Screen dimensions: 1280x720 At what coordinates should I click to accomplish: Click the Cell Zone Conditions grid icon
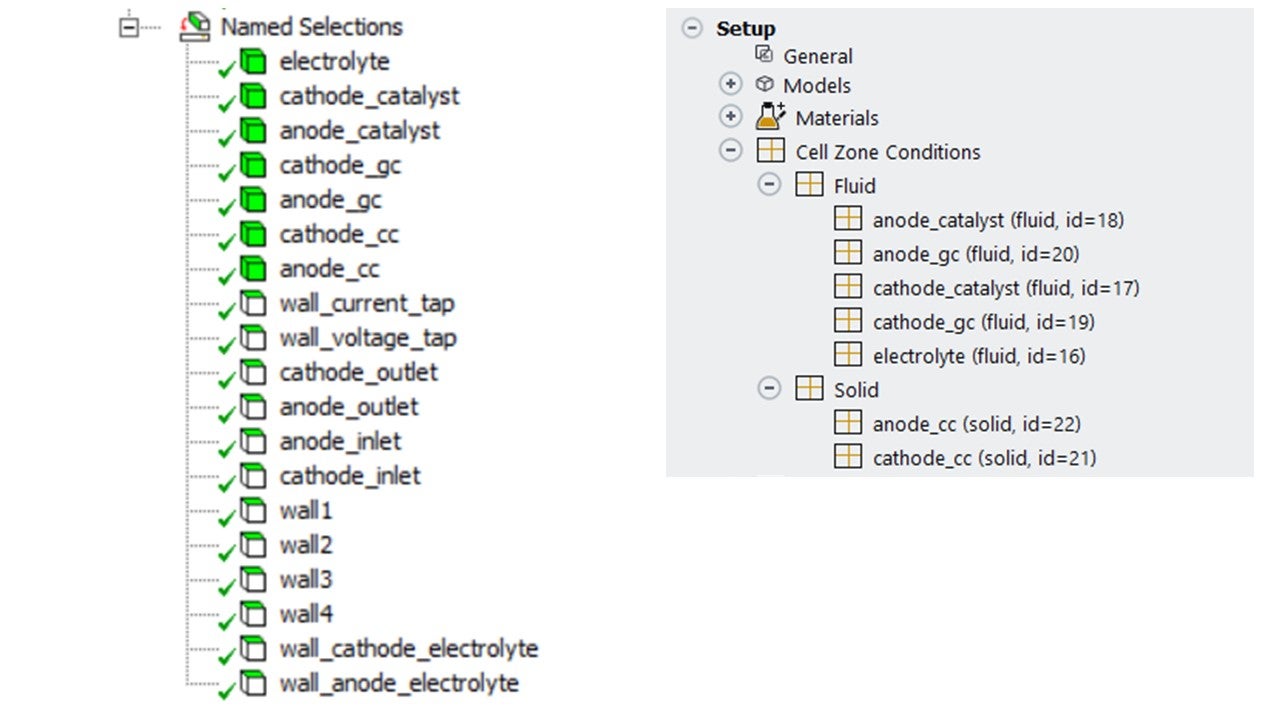pyautogui.click(x=771, y=152)
